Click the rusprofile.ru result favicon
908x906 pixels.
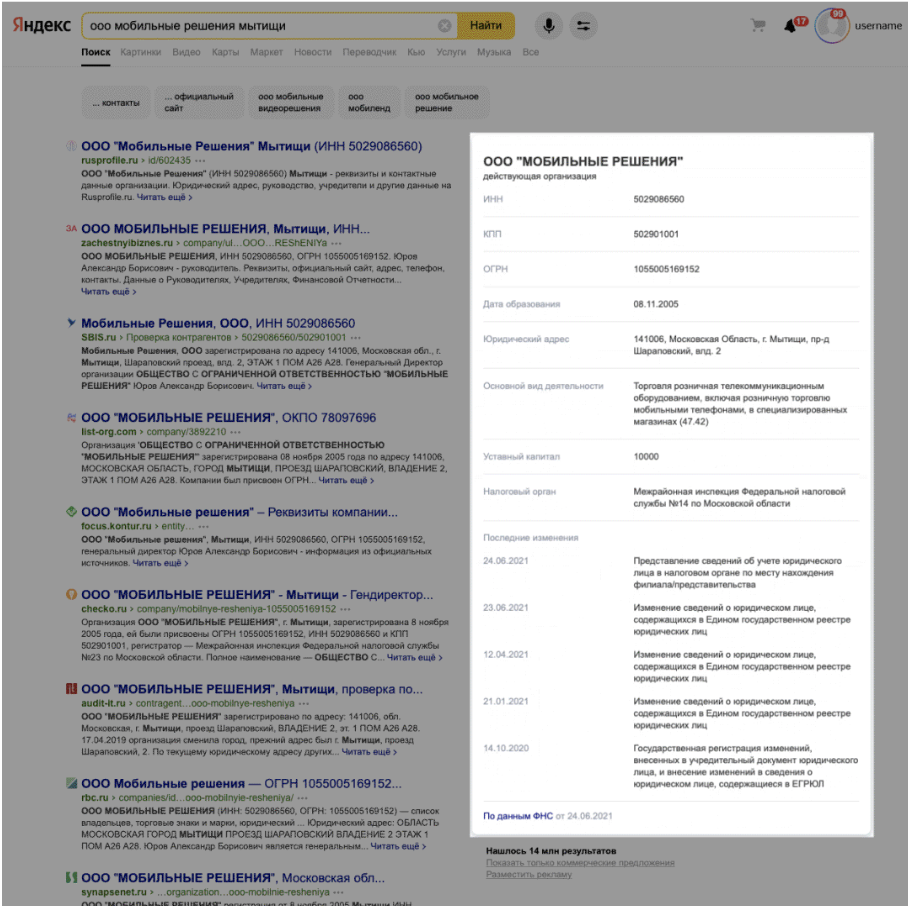(71, 146)
